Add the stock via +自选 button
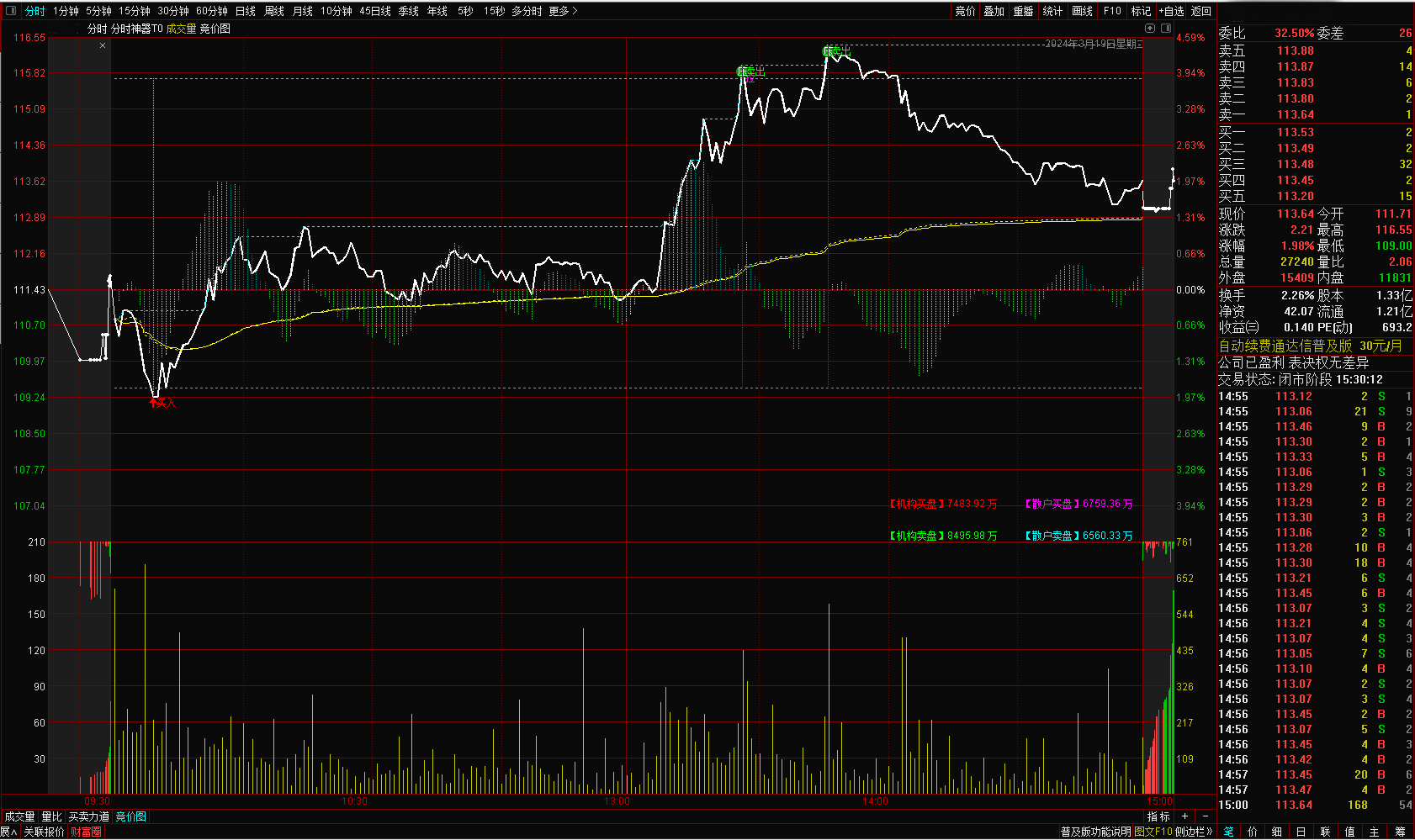The width and height of the screenshot is (1415, 840). coord(1171,11)
